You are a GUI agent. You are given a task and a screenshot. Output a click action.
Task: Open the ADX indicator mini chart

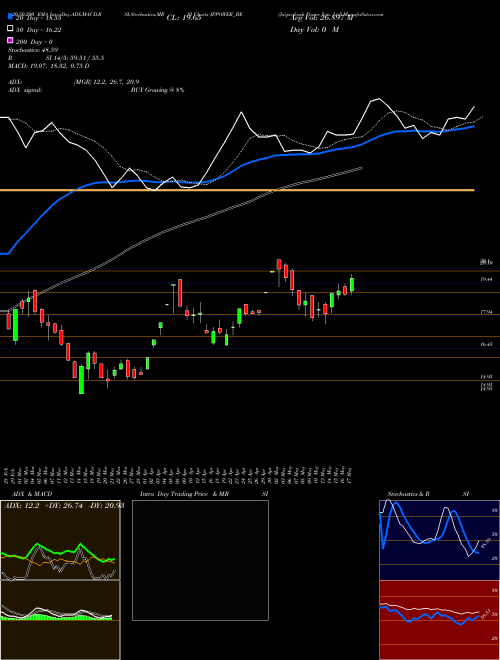click(x=60, y=540)
